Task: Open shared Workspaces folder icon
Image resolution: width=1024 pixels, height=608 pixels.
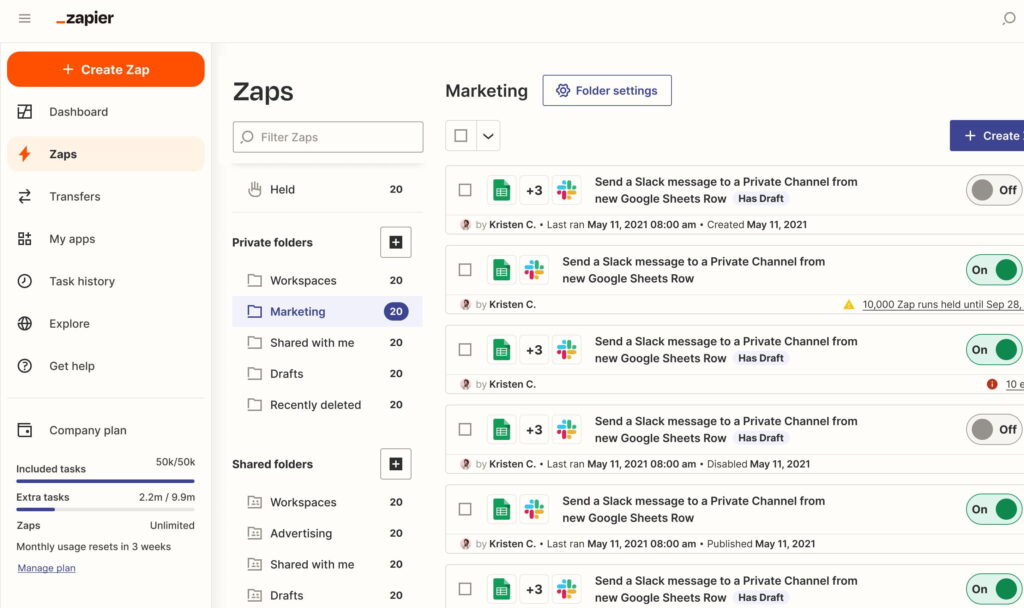Action: pos(255,502)
